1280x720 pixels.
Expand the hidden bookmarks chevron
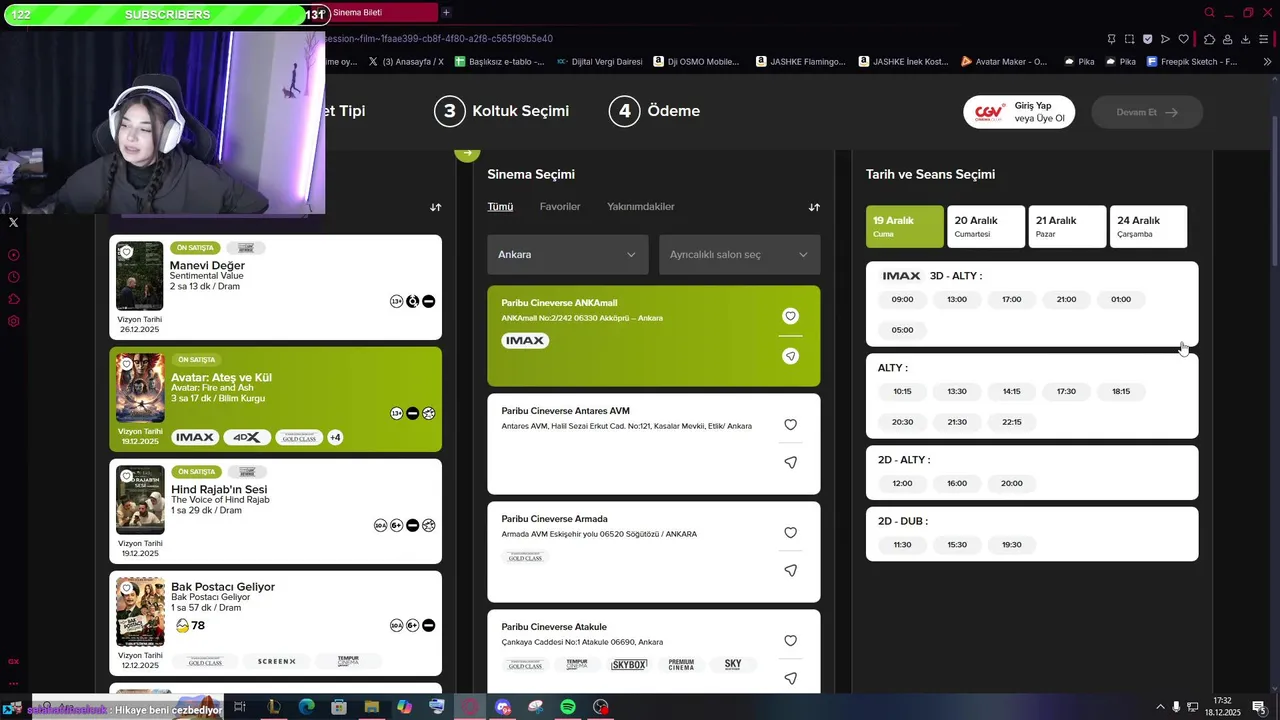tap(1268, 62)
